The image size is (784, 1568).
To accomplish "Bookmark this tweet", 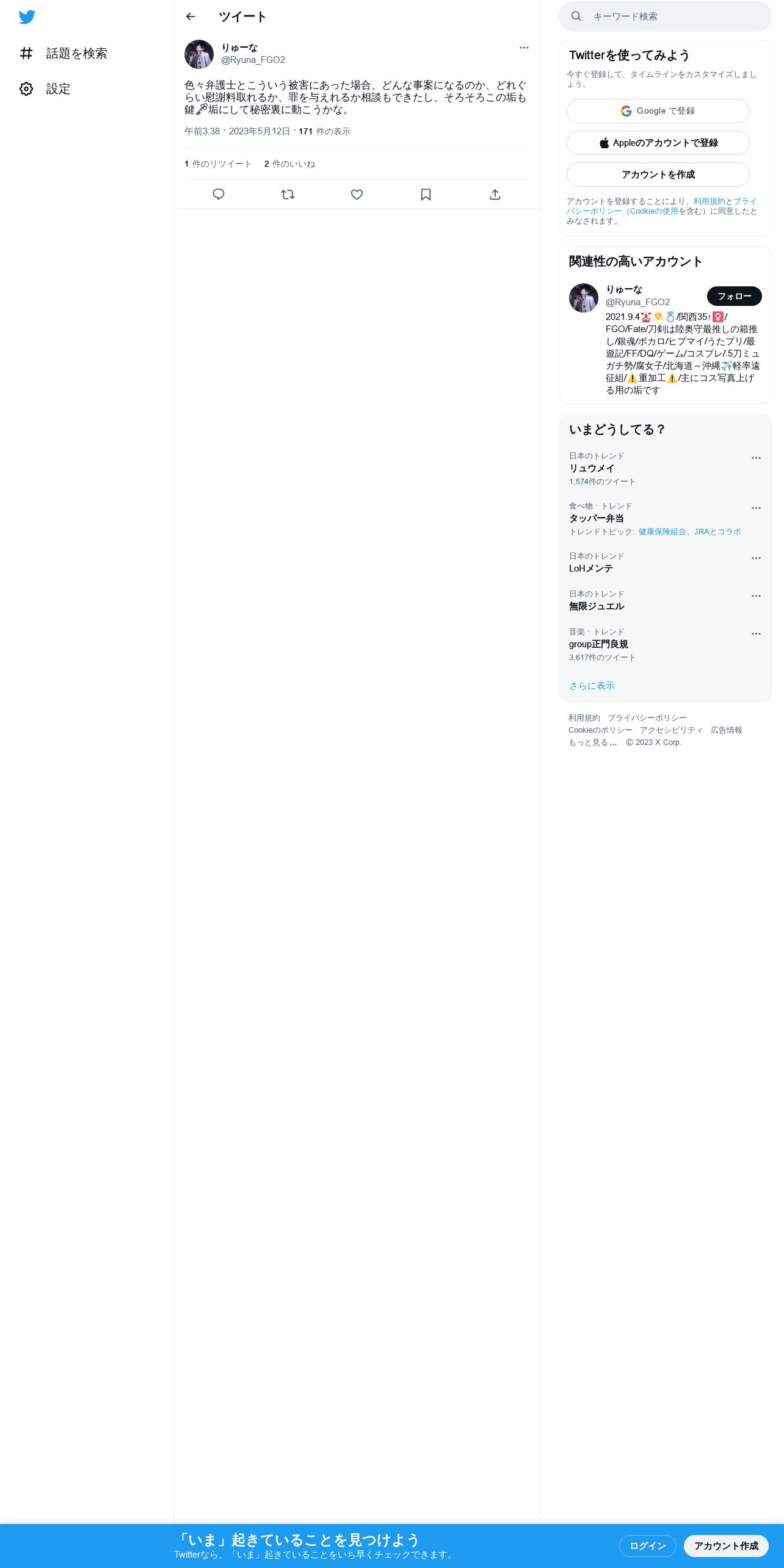I will point(426,194).
